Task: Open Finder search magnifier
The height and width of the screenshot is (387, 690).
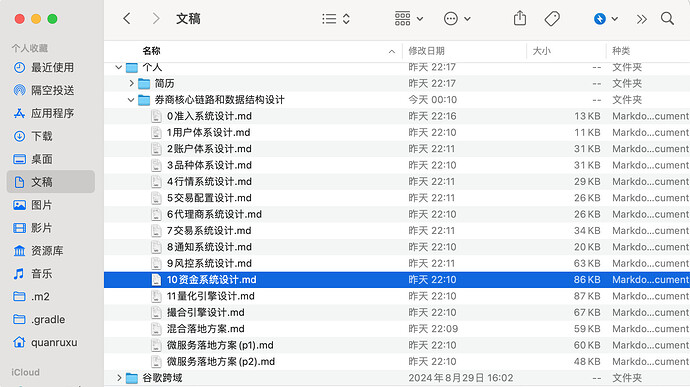Action: (x=667, y=18)
